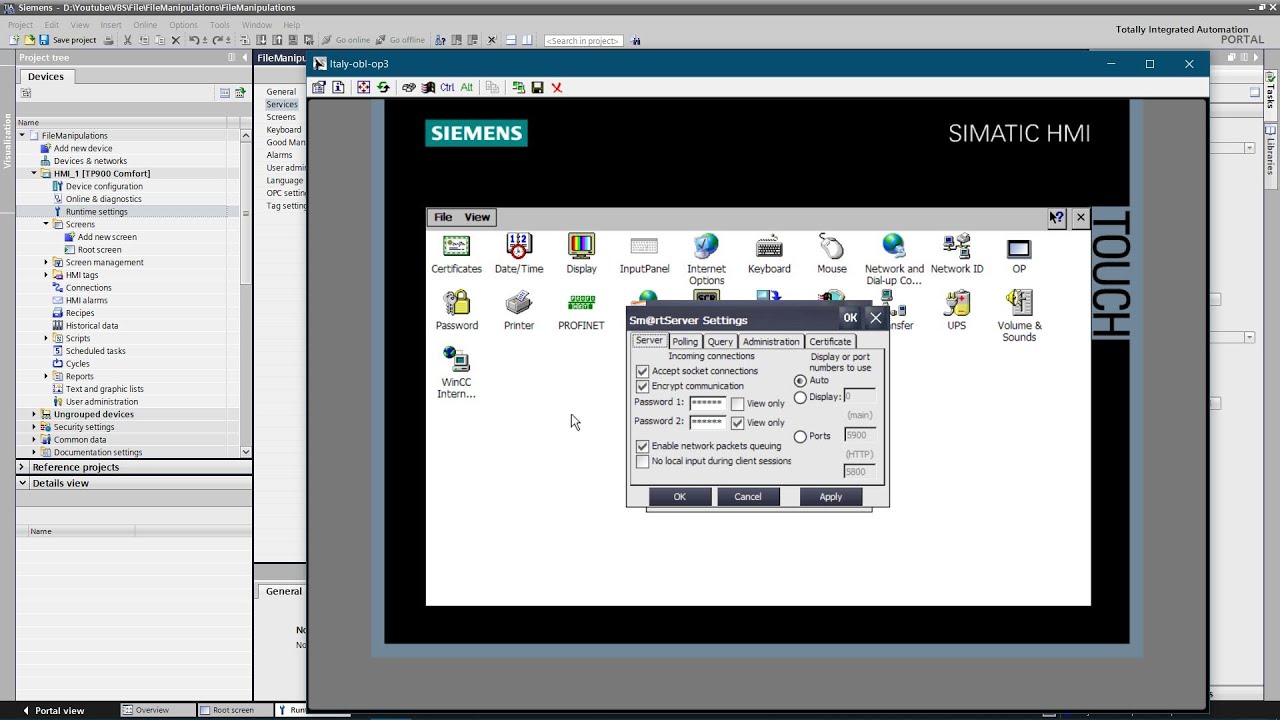
Task: Open the View menu in Control Panel
Action: click(477, 217)
